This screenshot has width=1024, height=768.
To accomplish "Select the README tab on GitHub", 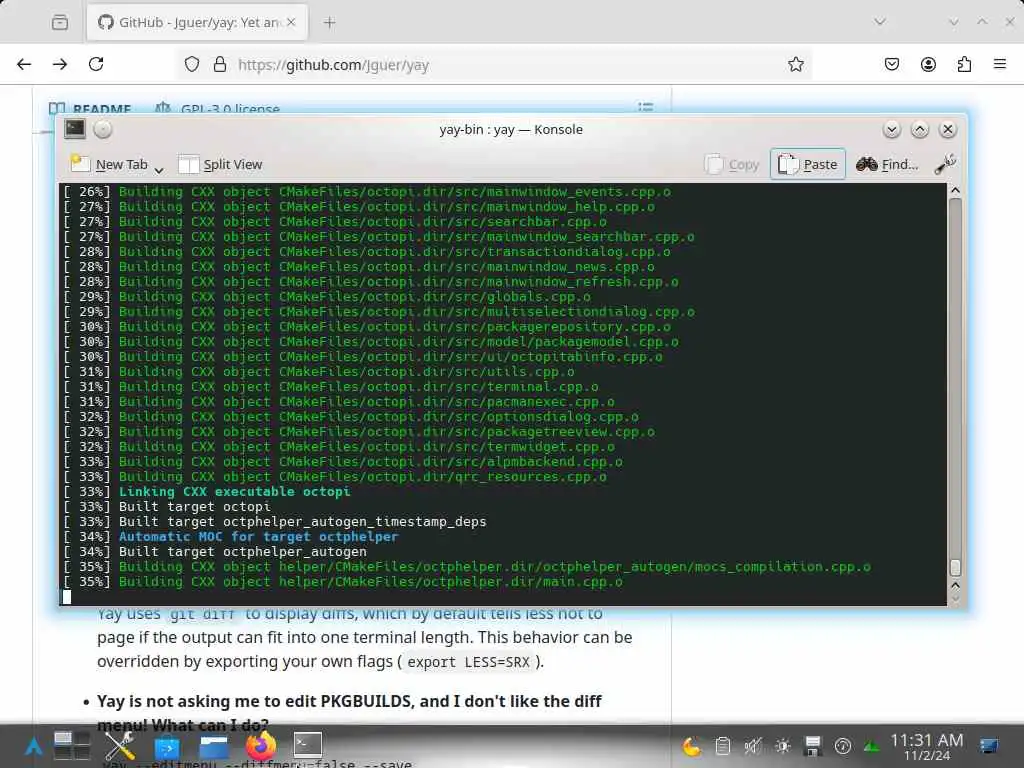I will click(x=91, y=108).
